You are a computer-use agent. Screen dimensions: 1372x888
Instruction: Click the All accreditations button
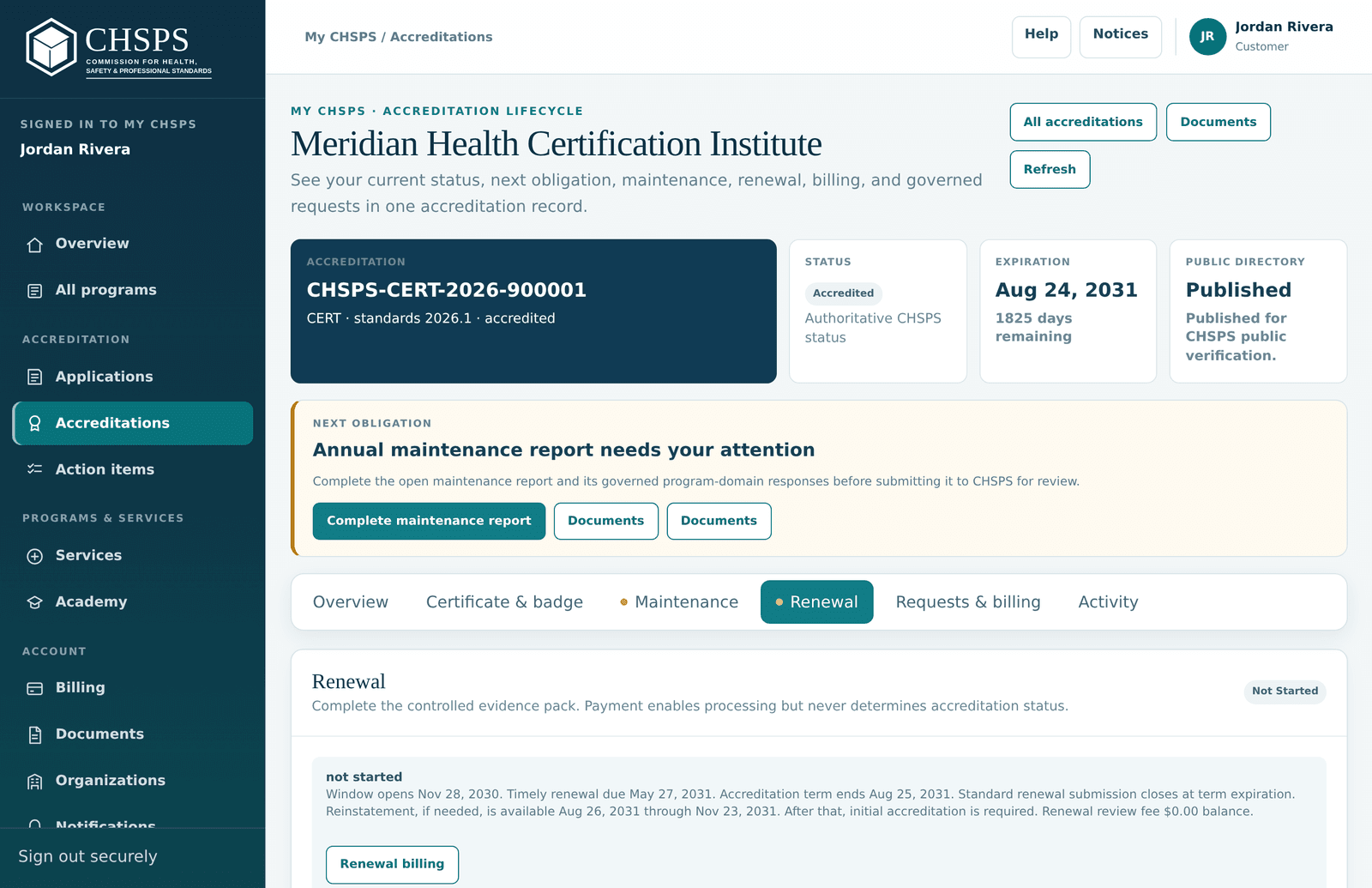[x=1083, y=122]
